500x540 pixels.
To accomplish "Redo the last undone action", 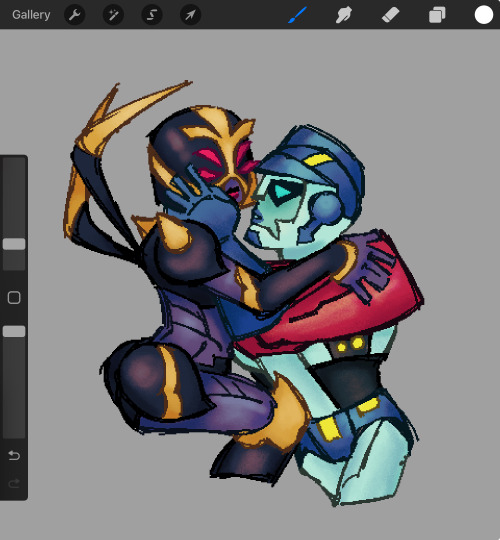I will click(x=14, y=484).
